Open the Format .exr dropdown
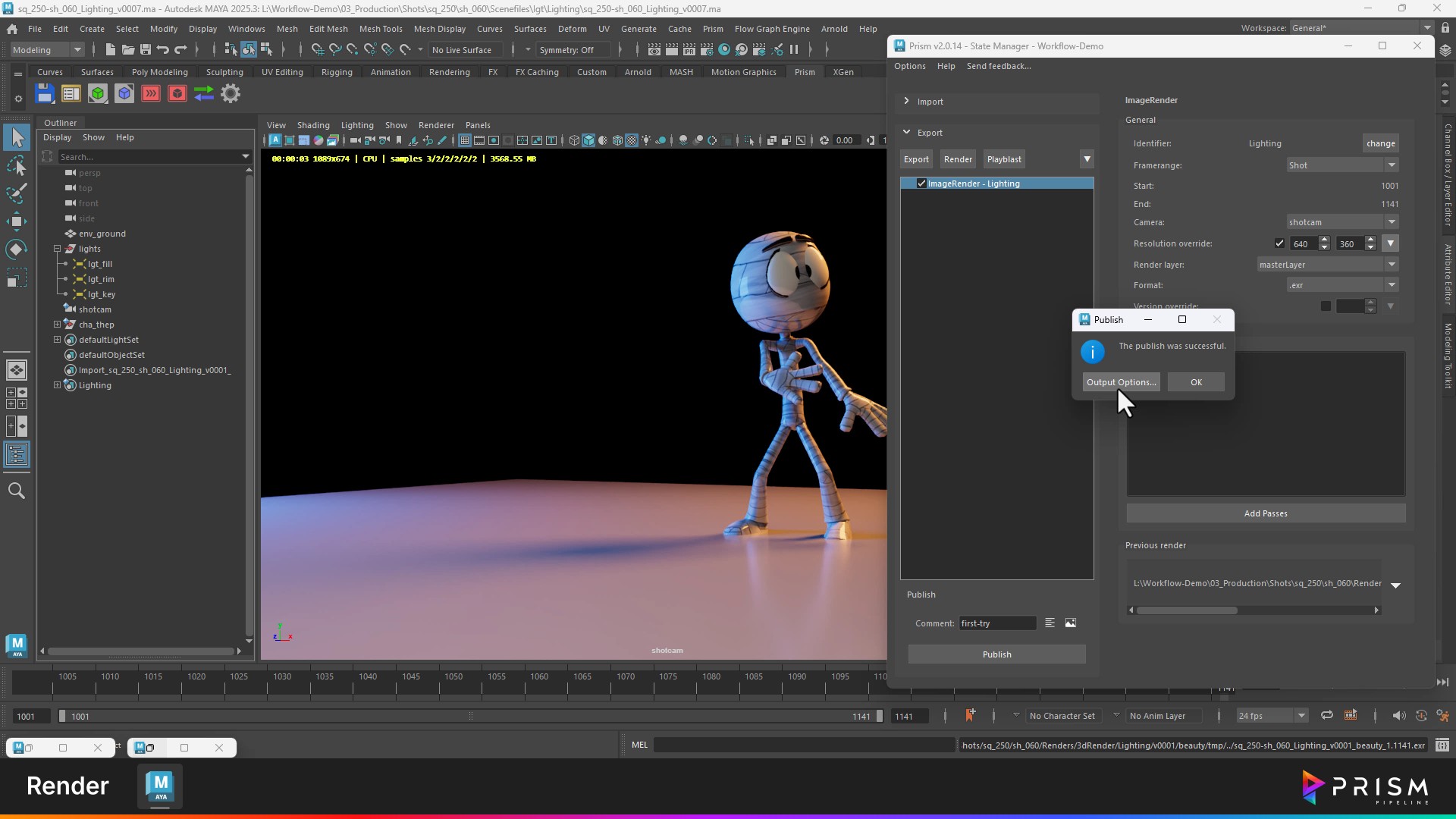The image size is (1456, 819). point(1342,285)
